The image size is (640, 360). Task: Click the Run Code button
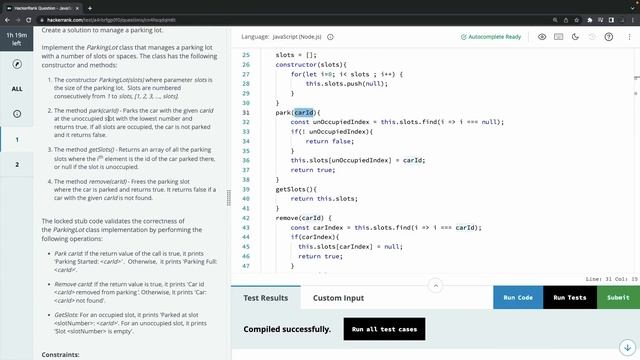pyautogui.click(x=518, y=298)
